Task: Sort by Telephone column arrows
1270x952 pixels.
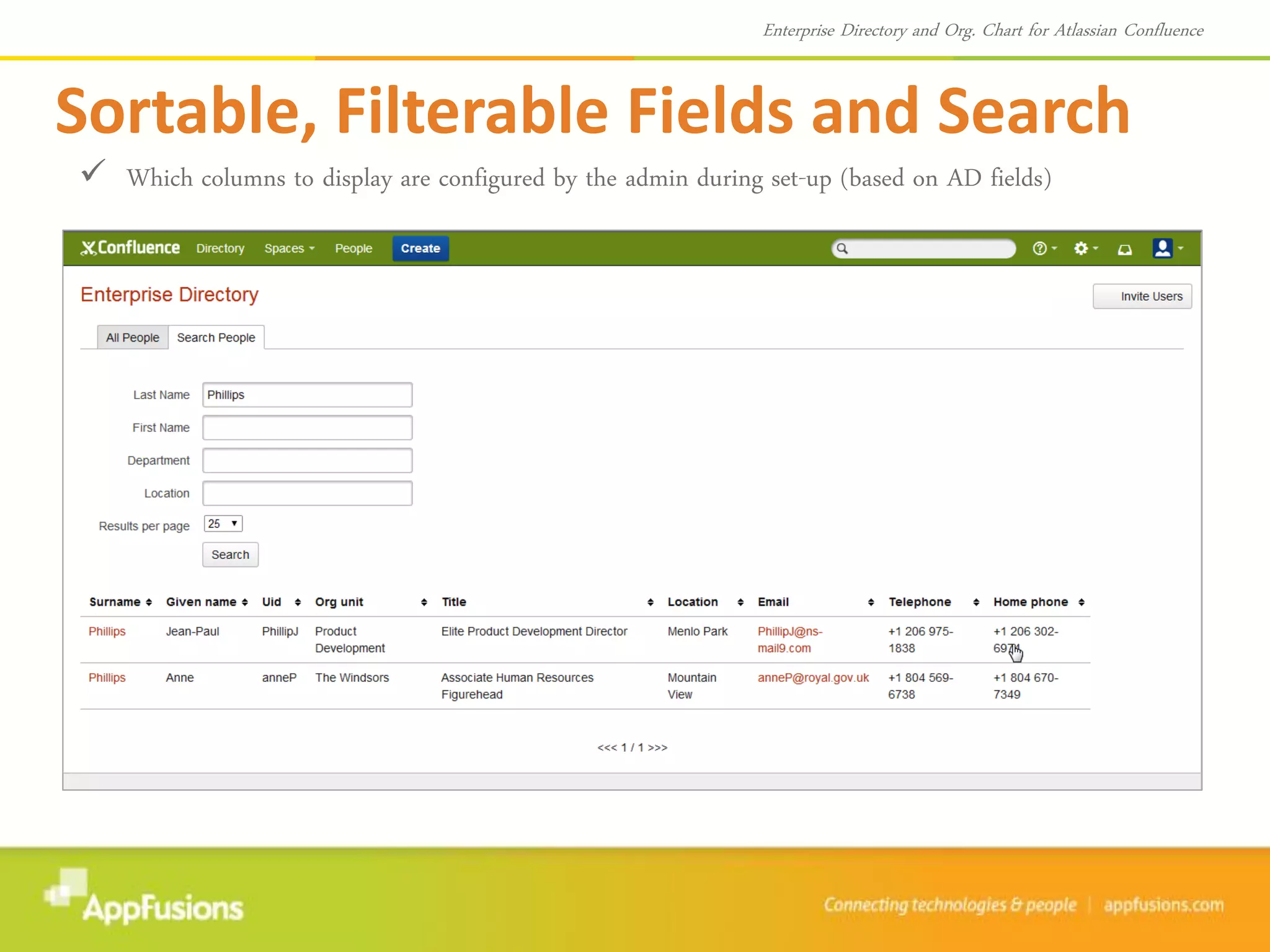Action: click(976, 602)
